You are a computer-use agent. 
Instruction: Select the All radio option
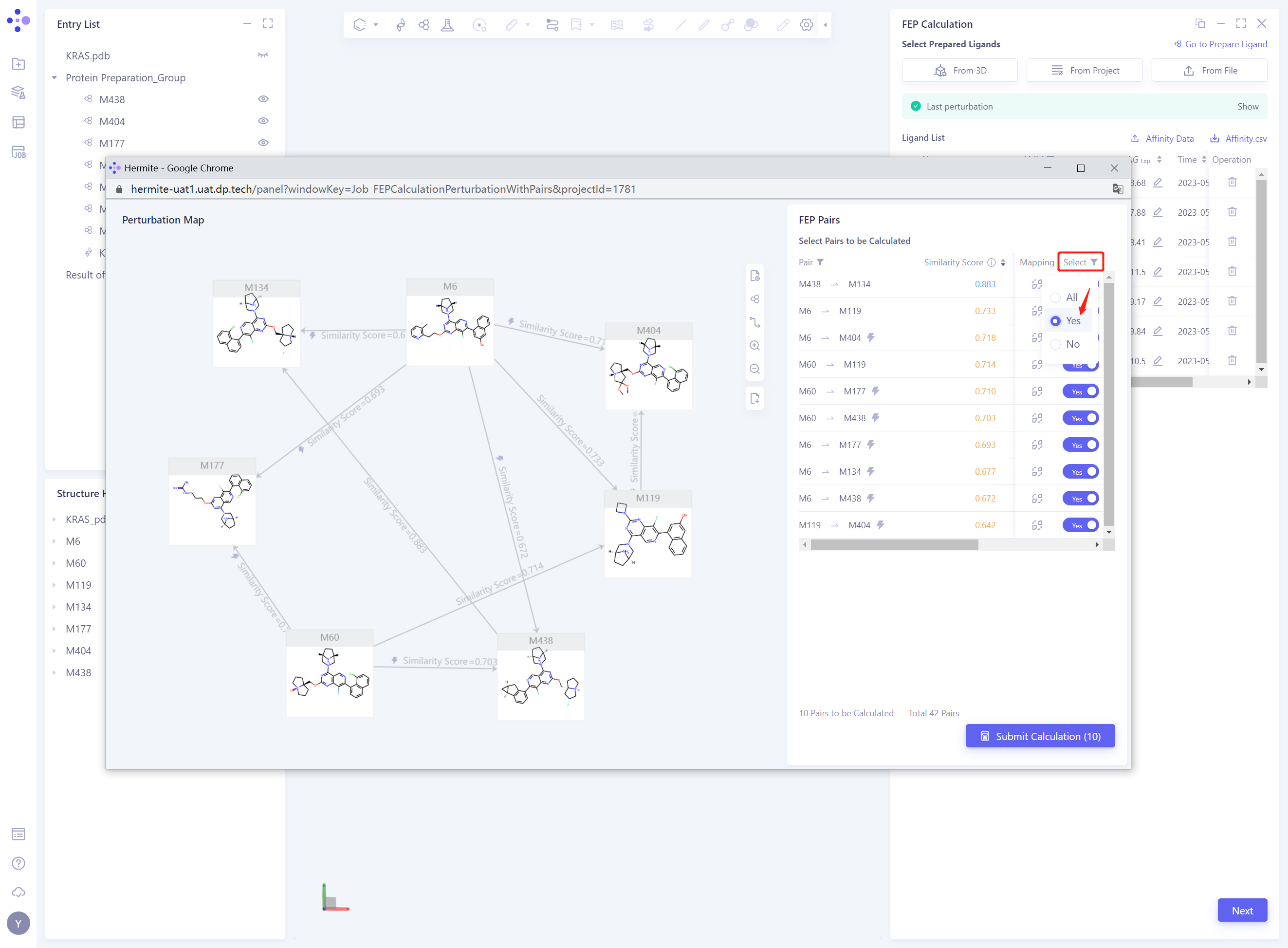point(1056,297)
